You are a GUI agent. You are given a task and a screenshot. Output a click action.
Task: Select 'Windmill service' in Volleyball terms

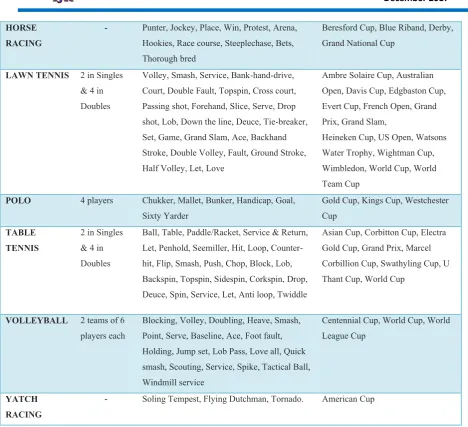173,383
